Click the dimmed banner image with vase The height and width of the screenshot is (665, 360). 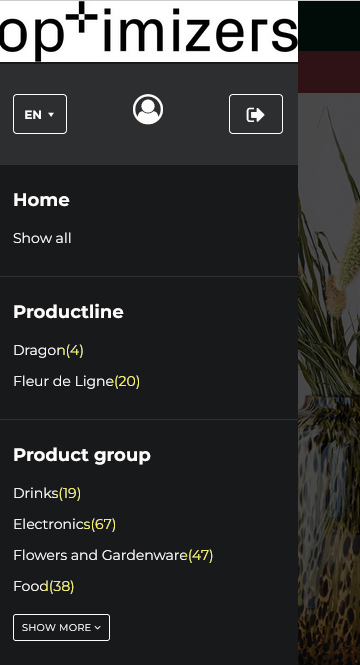[x=329, y=379]
